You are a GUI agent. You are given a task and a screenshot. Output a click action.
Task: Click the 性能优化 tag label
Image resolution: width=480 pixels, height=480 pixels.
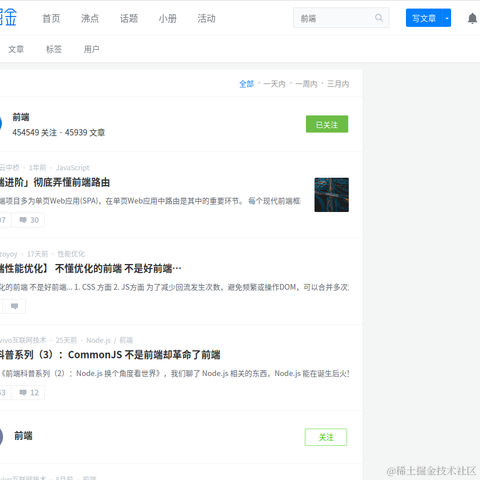pyautogui.click(x=71, y=254)
